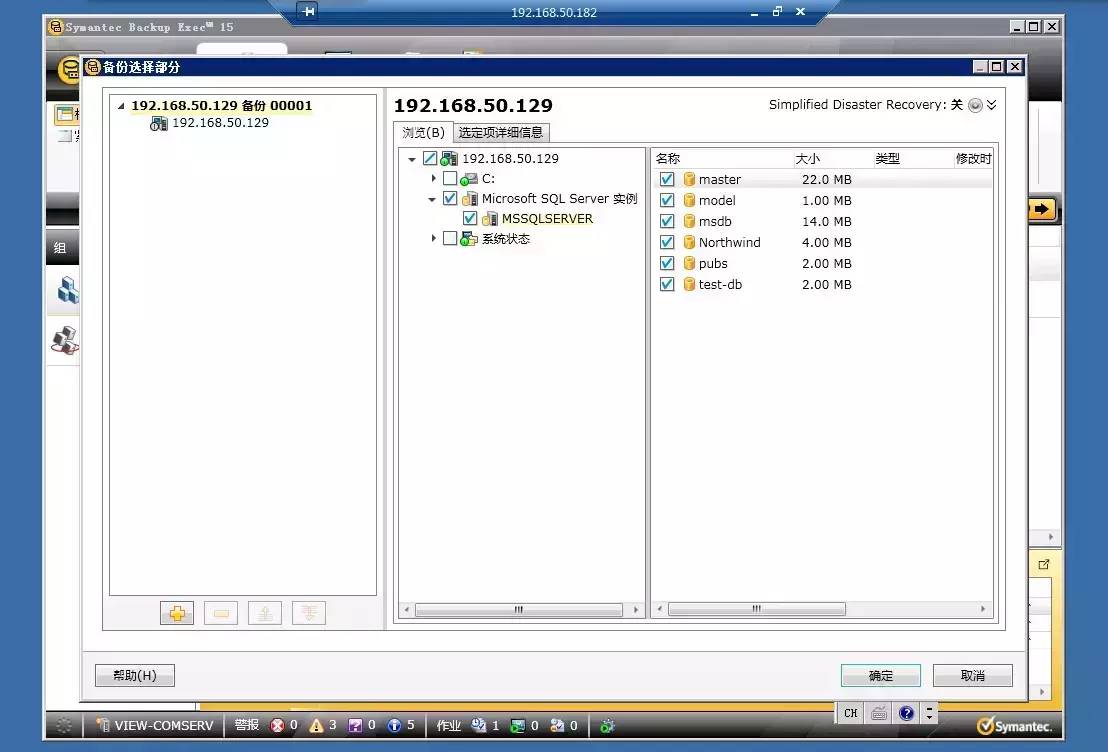1108x752 pixels.
Task: Click the server icon beside left 192.168.50.129
Action: pos(159,123)
